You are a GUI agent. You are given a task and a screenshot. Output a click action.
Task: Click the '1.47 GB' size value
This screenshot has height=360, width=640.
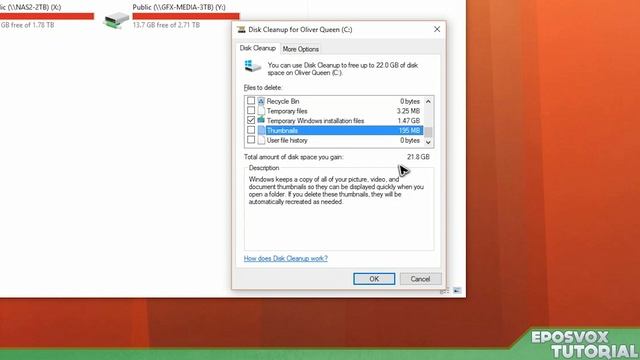point(409,121)
